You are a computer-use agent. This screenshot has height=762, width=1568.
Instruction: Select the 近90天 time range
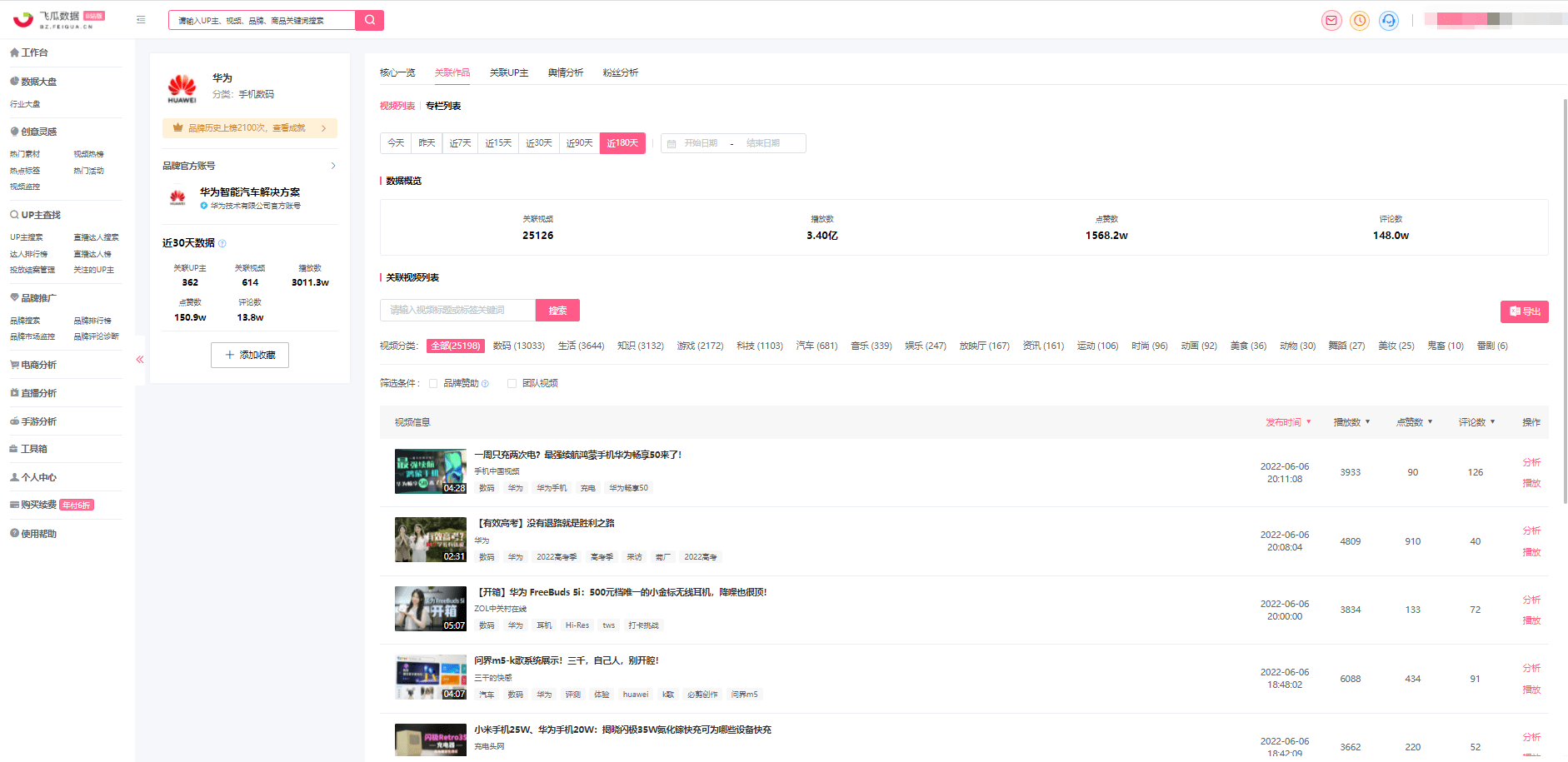pos(579,143)
